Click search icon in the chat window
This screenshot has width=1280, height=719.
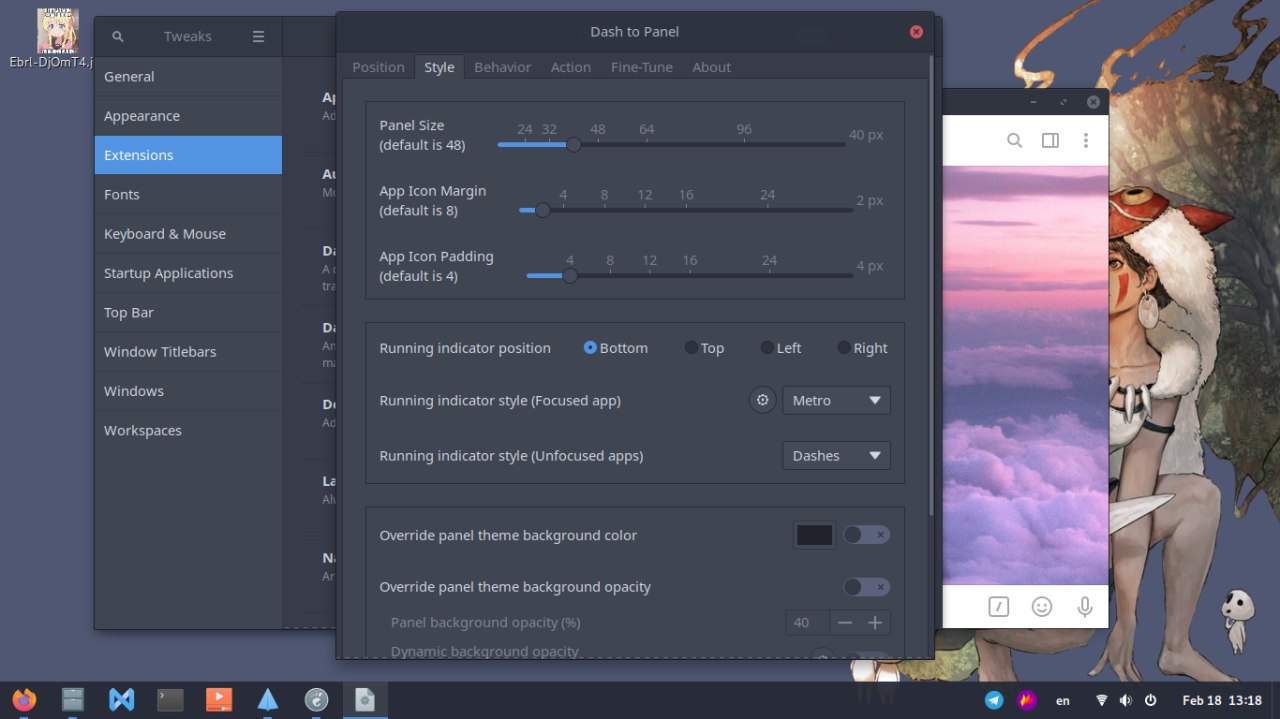(1014, 141)
